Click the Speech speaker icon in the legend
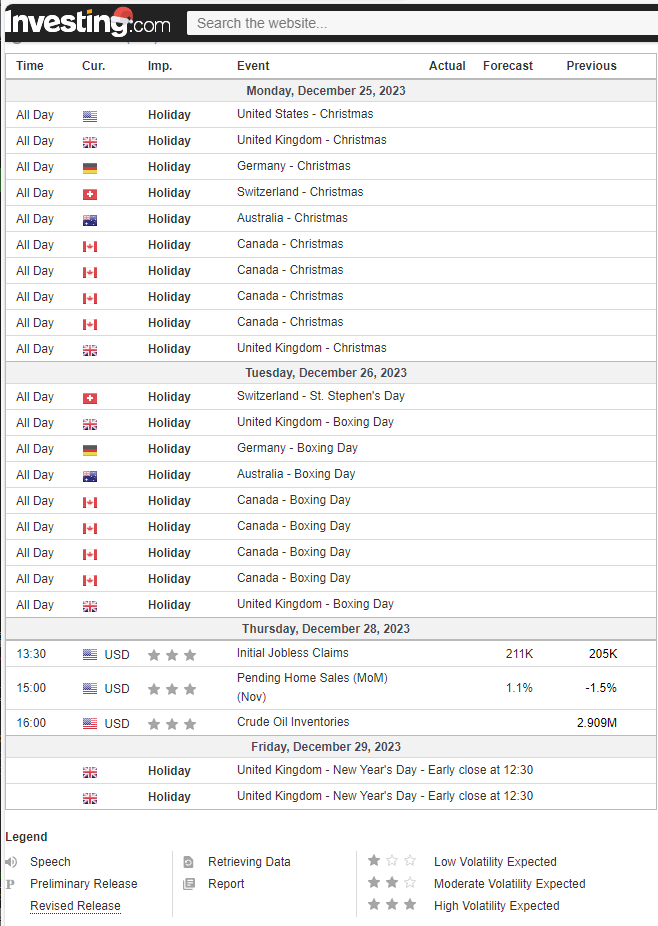Viewport: 658px width, 926px height. pos(11,862)
